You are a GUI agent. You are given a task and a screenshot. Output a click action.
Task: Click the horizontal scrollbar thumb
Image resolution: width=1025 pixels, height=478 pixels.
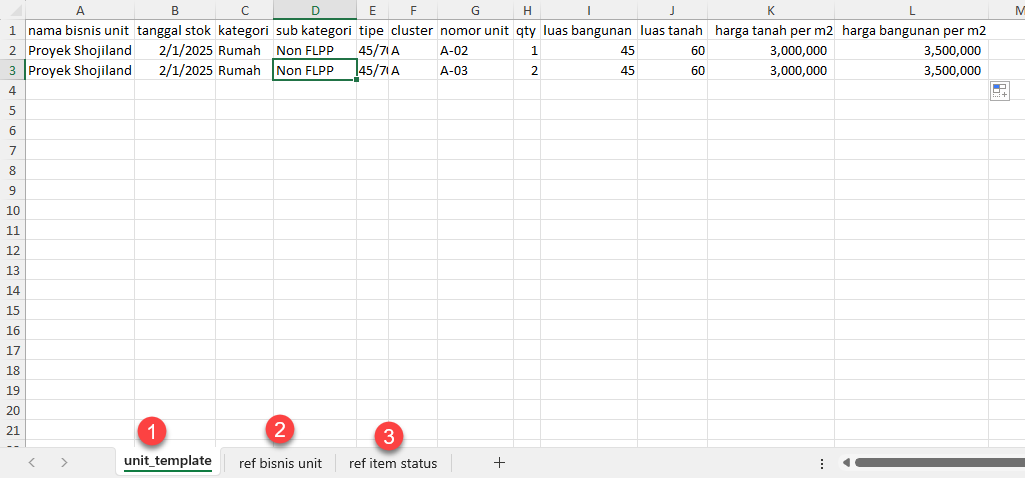(x=935, y=463)
